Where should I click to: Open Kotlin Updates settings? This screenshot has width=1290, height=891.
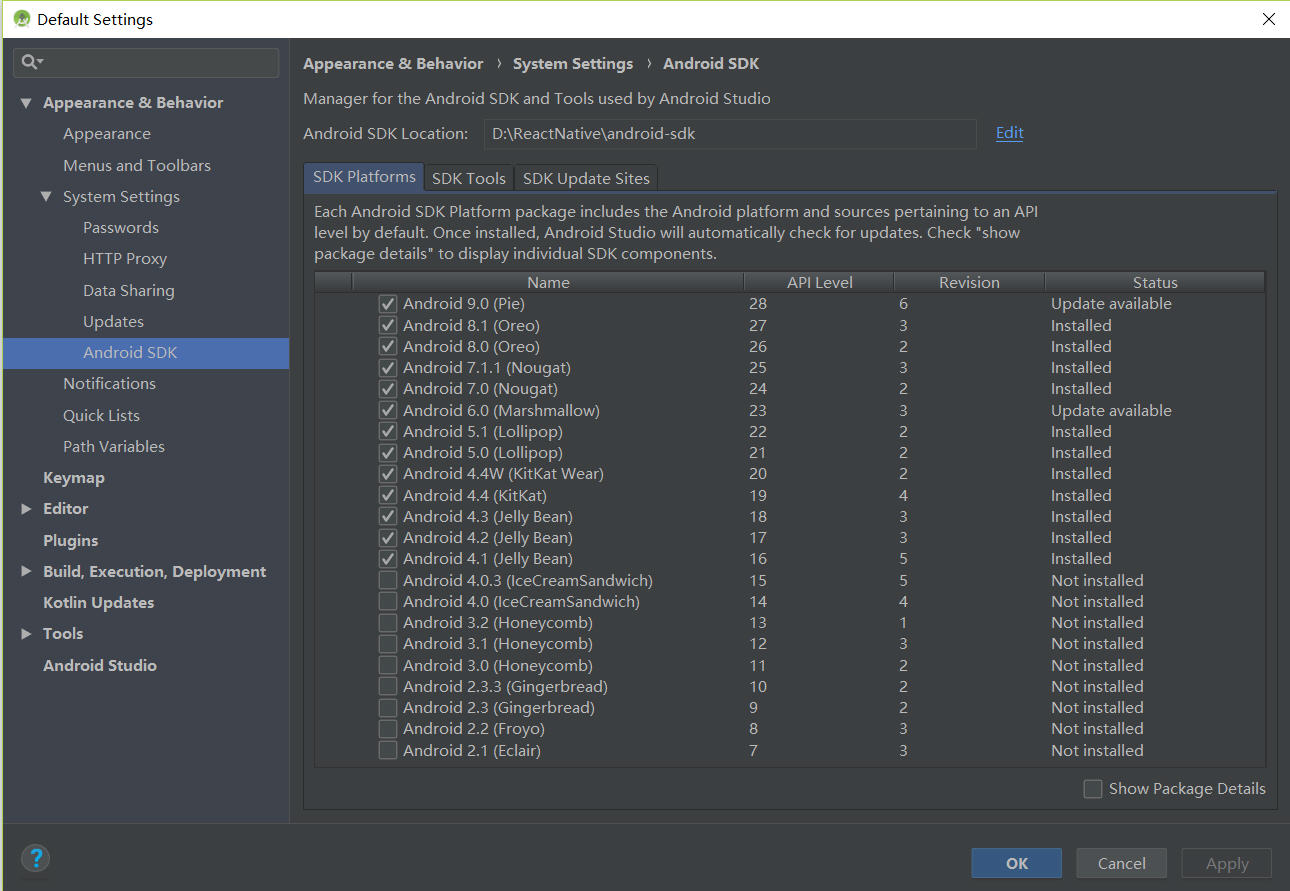tap(99, 603)
